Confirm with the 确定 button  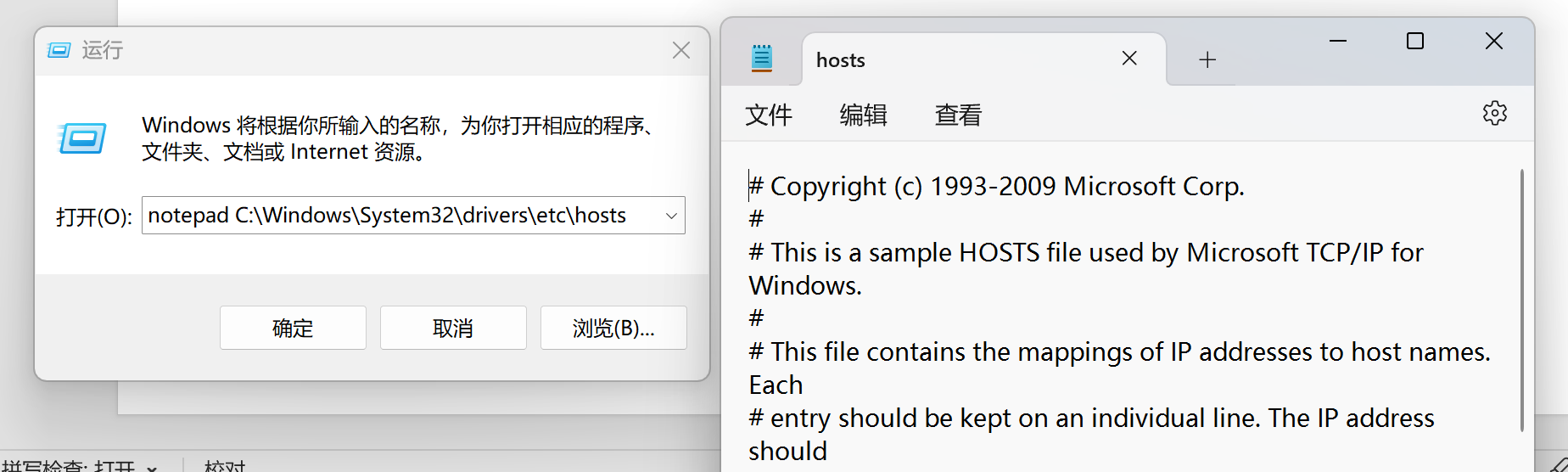(293, 328)
